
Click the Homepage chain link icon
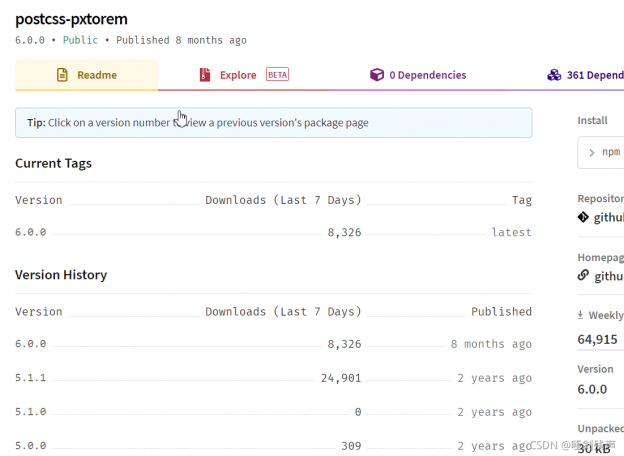583,276
